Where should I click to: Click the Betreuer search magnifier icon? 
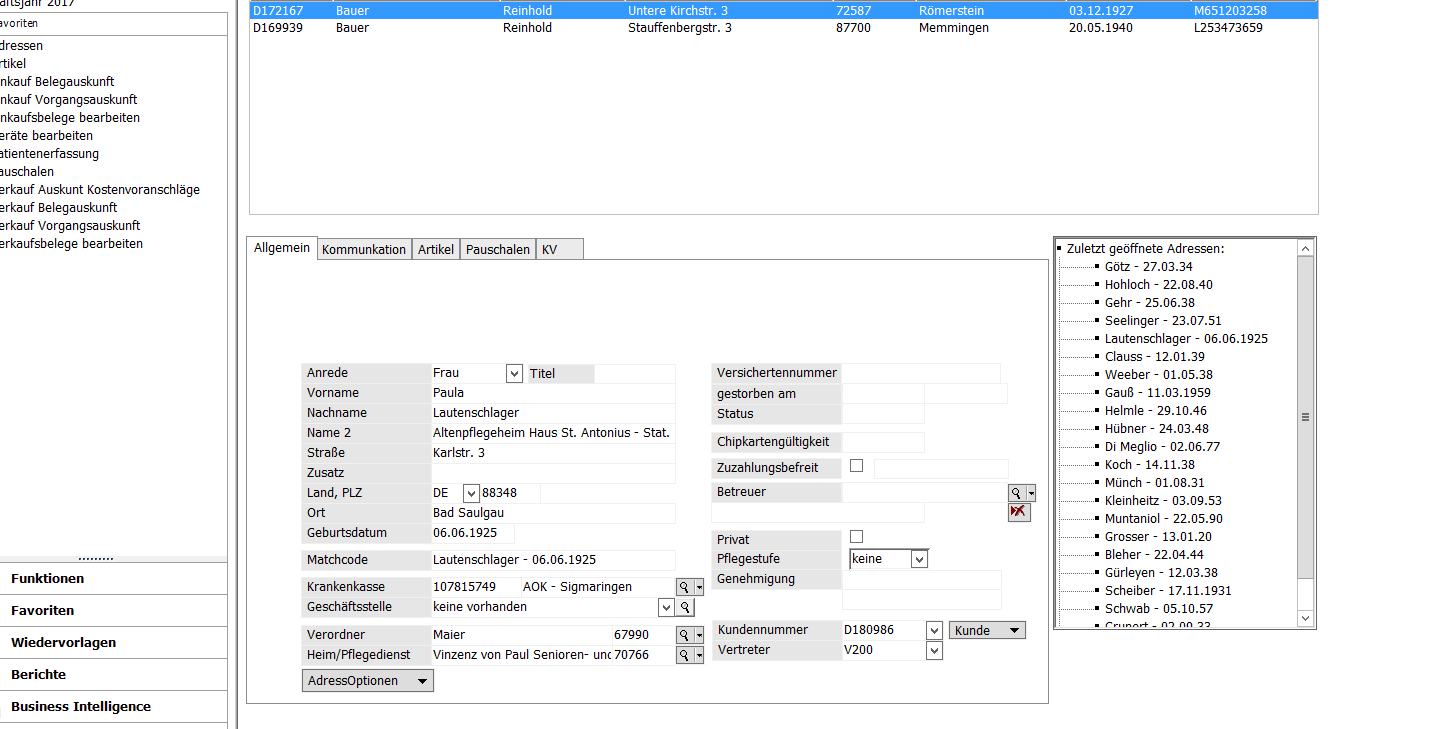(x=1016, y=493)
